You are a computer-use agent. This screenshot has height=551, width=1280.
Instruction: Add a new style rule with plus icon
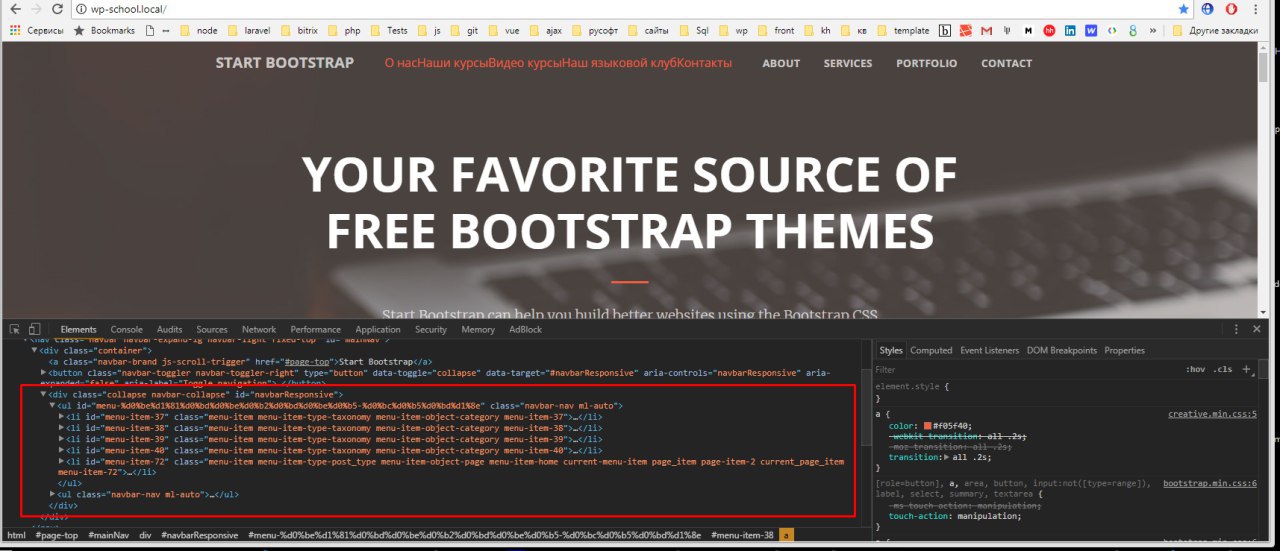point(1246,369)
